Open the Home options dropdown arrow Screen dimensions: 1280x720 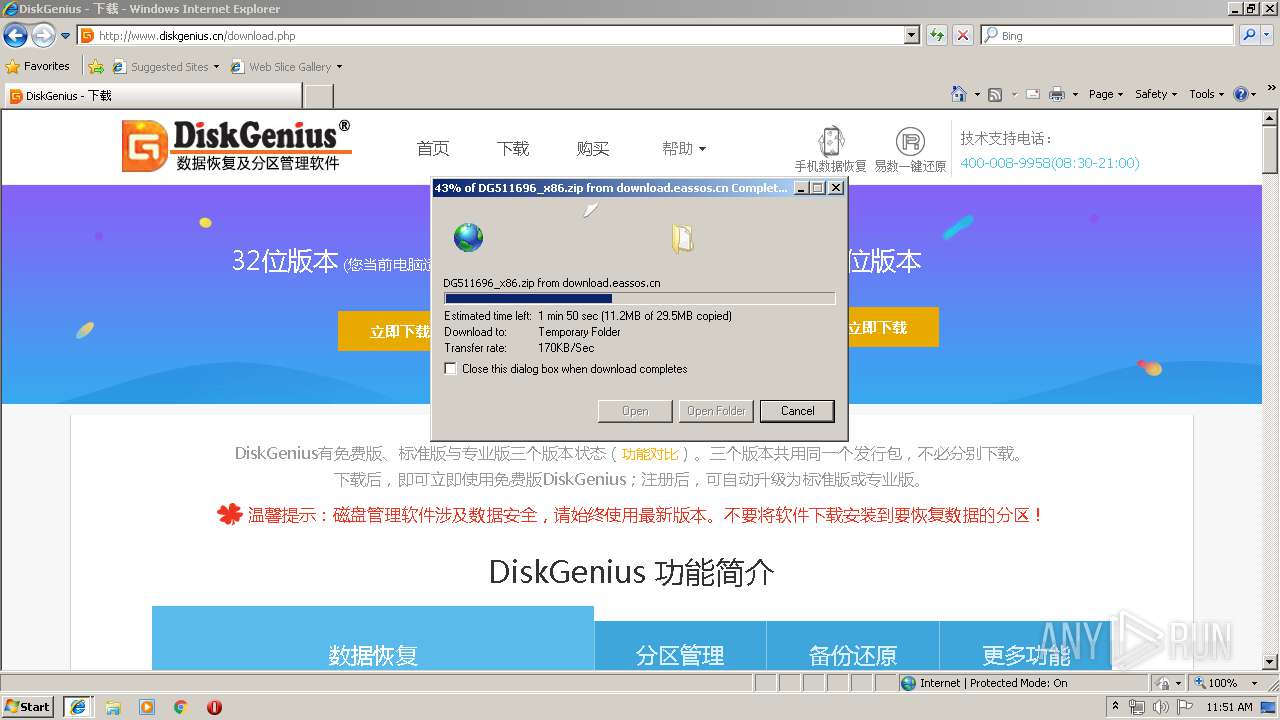click(977, 94)
